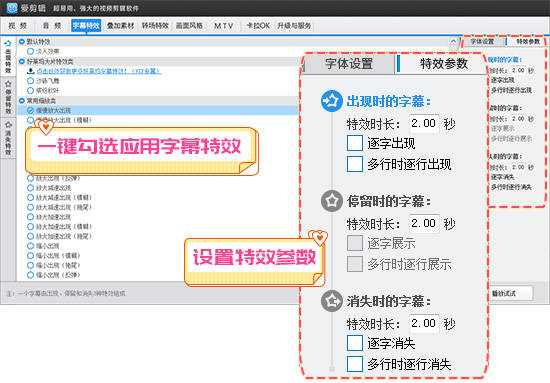
Task: Click the download icon beside the blue link
Action: pyautogui.click(x=31, y=71)
